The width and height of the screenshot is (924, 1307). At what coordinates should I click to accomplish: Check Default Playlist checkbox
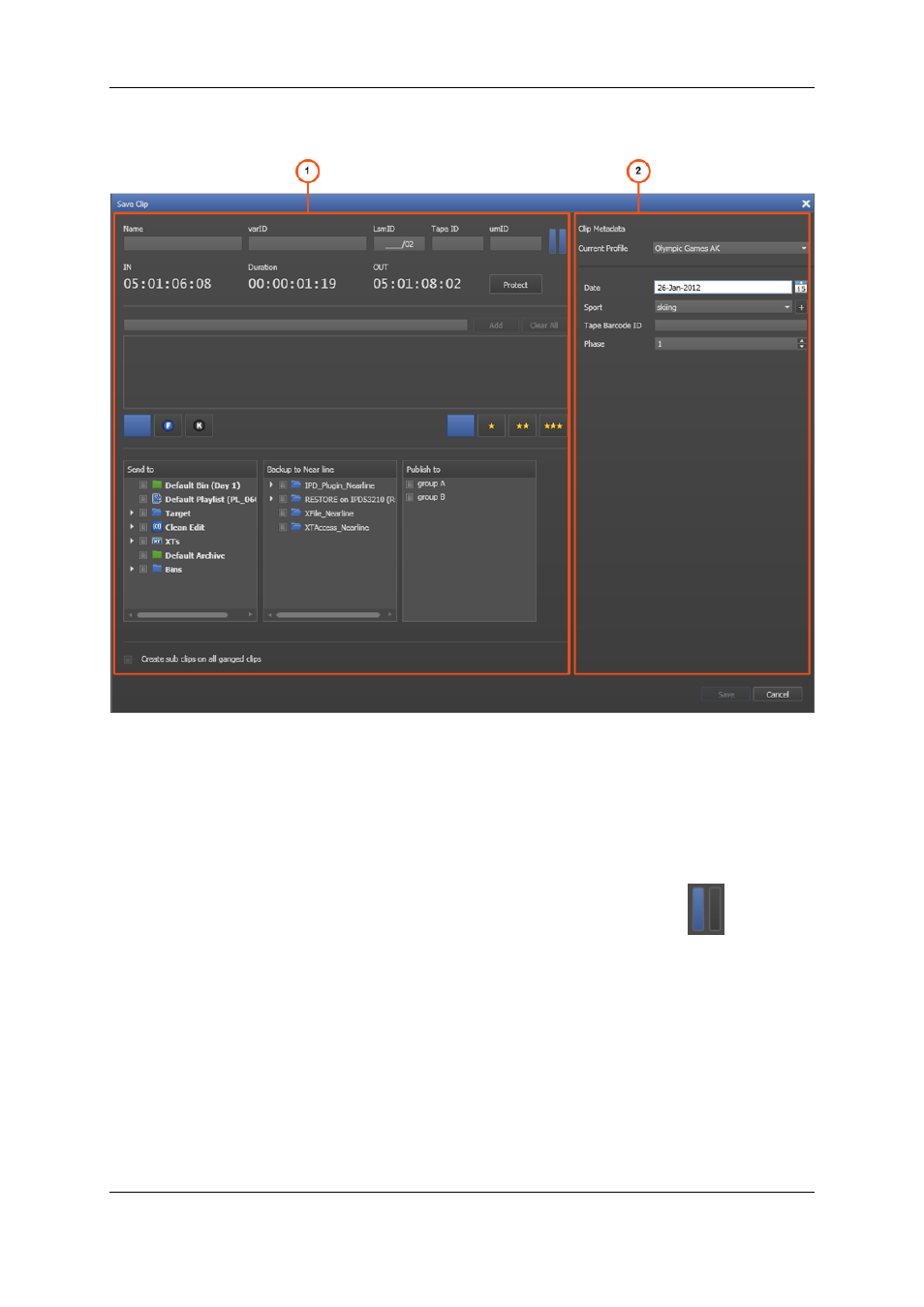[x=143, y=499]
